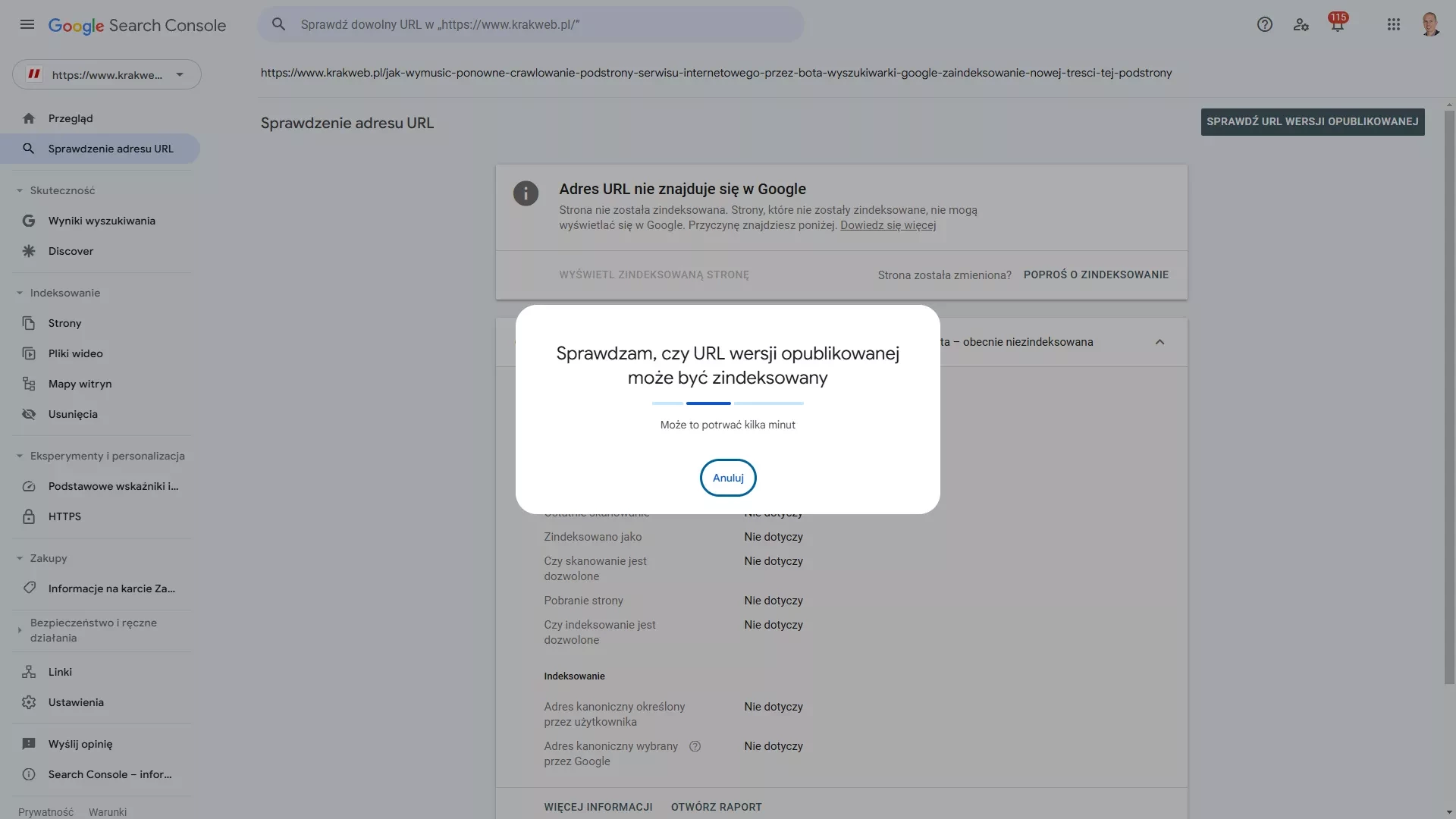Click the URL inspection search field
The height and width of the screenshot is (819, 1456).
tap(531, 24)
